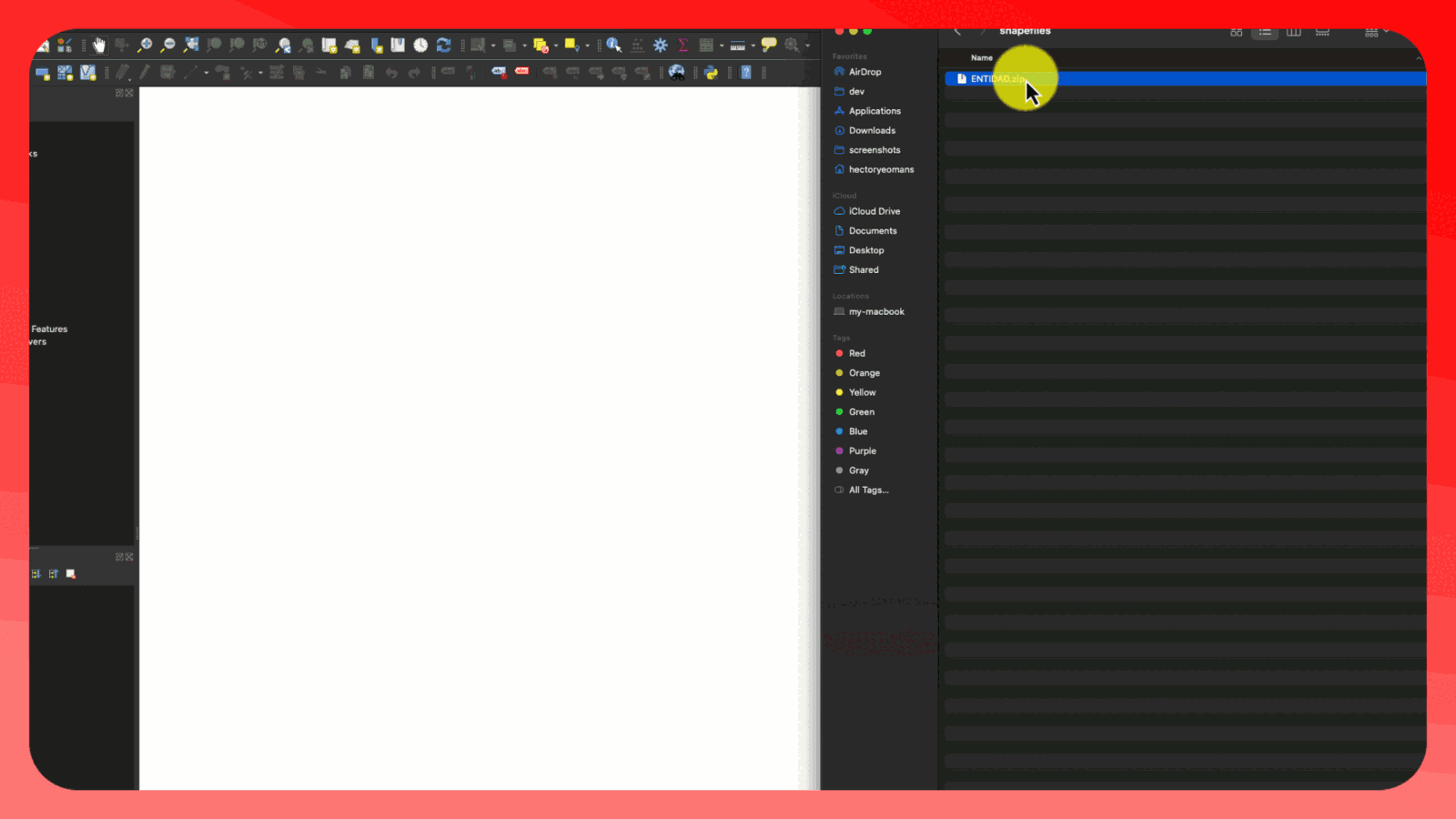Open the Processing Toolbox gear icon
The image size is (1456, 819).
coord(661,45)
